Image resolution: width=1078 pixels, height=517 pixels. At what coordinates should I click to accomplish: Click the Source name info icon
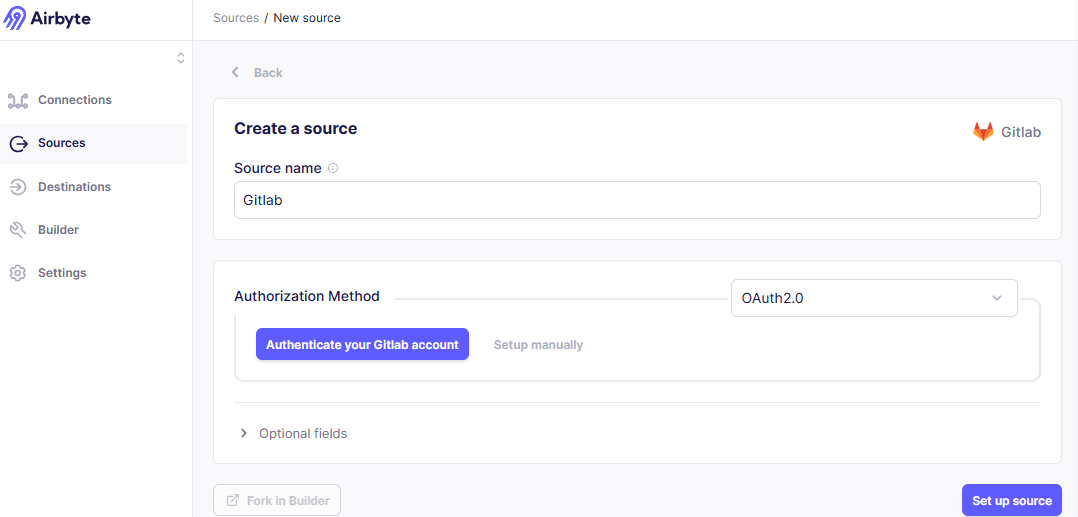tap(333, 168)
